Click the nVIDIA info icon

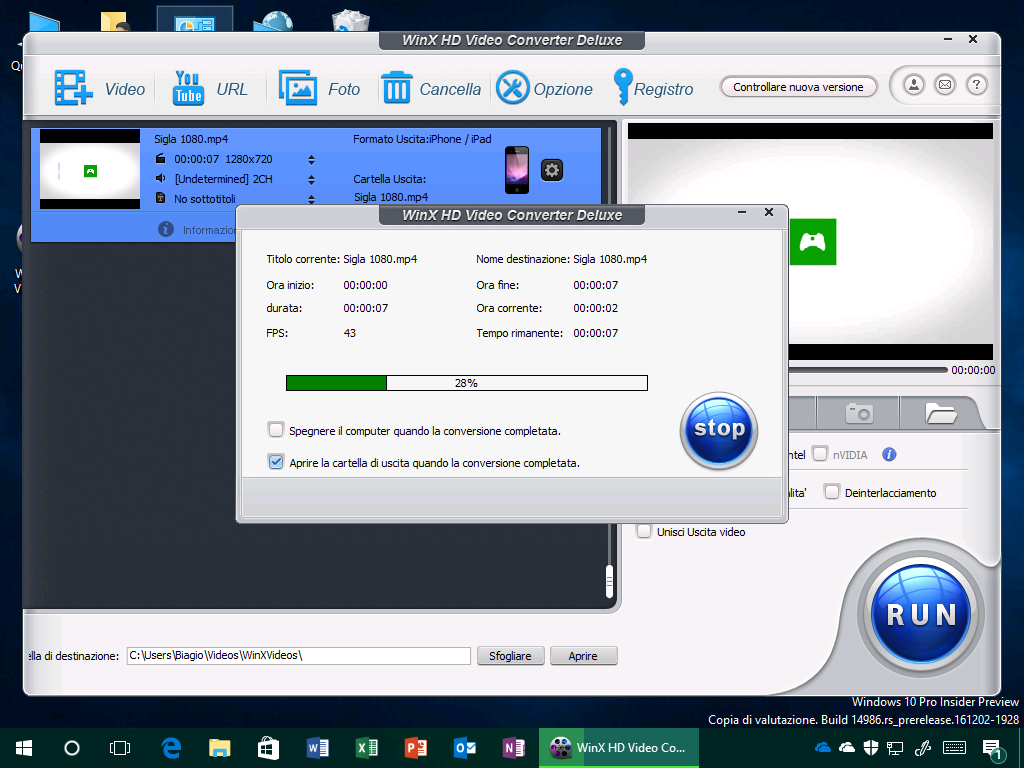click(889, 455)
